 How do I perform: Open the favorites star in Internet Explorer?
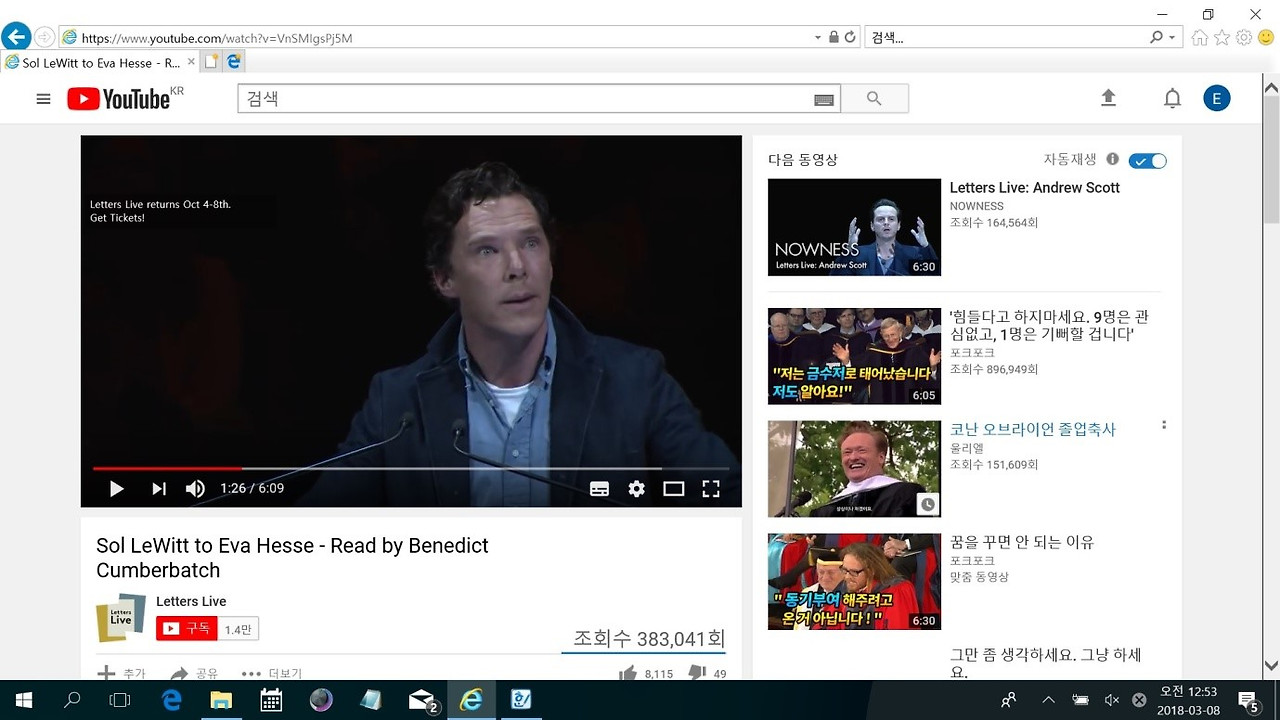[x=1222, y=38]
